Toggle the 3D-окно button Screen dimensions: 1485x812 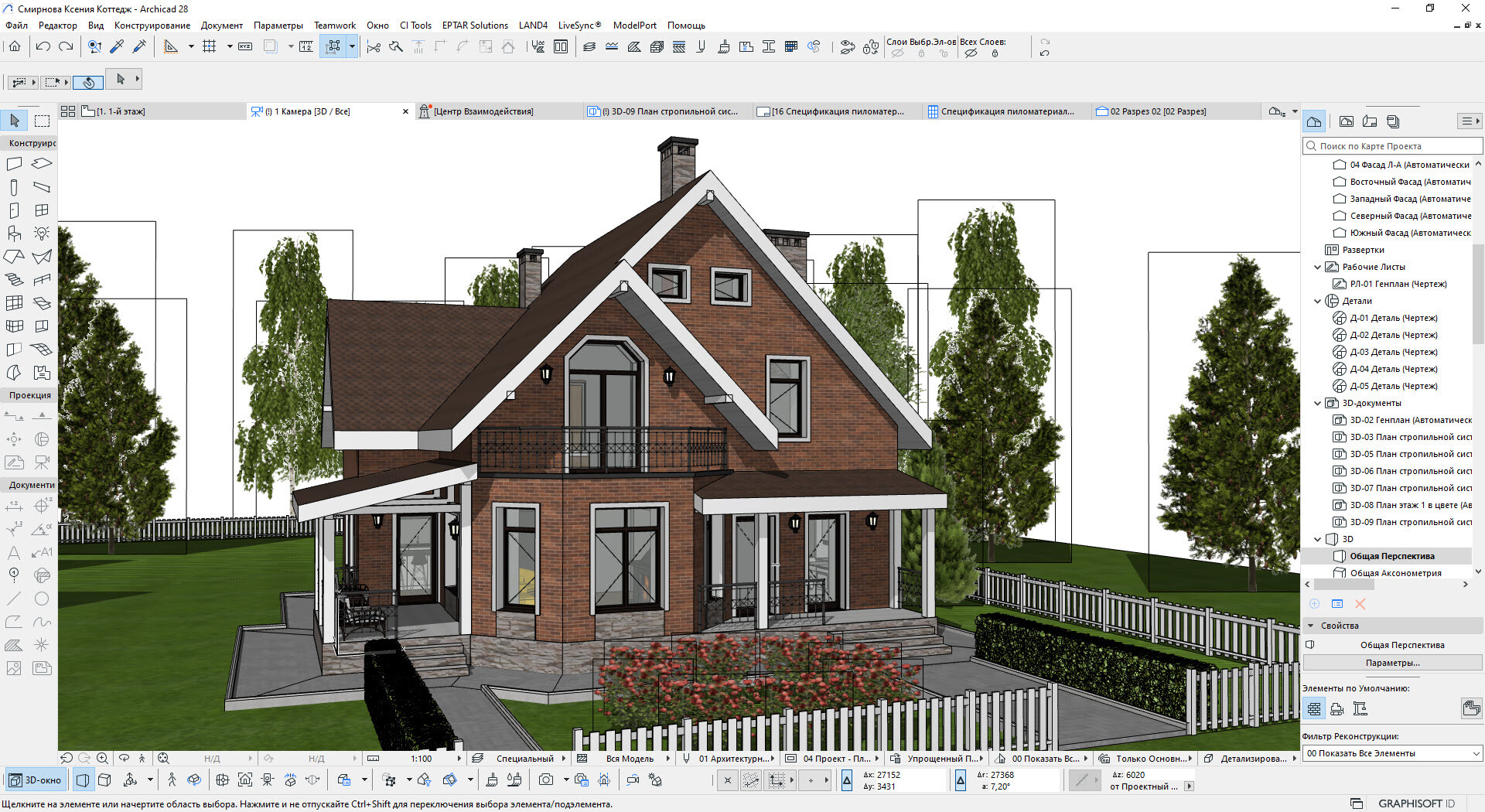[x=36, y=780]
